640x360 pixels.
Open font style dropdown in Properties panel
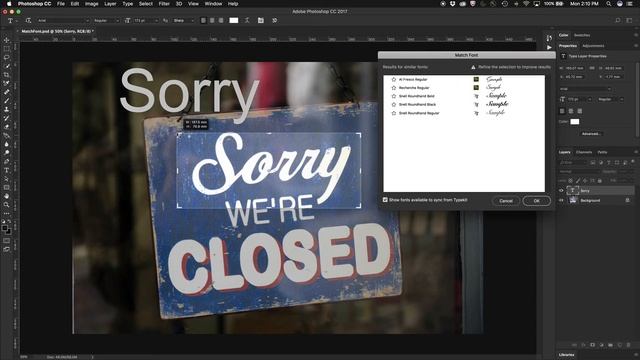click(610, 99)
